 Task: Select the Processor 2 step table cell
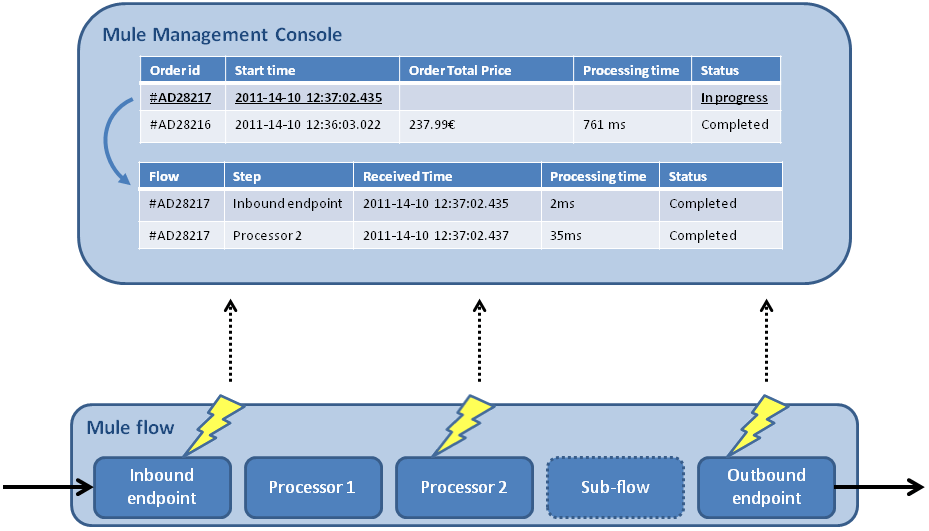(x=268, y=236)
